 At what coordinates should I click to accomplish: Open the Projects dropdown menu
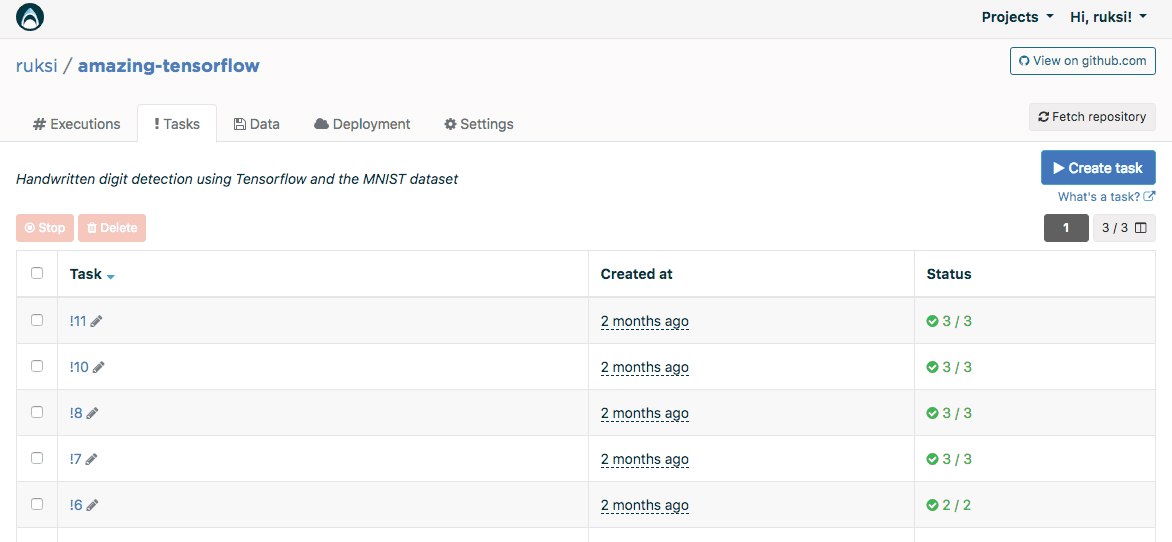1017,17
